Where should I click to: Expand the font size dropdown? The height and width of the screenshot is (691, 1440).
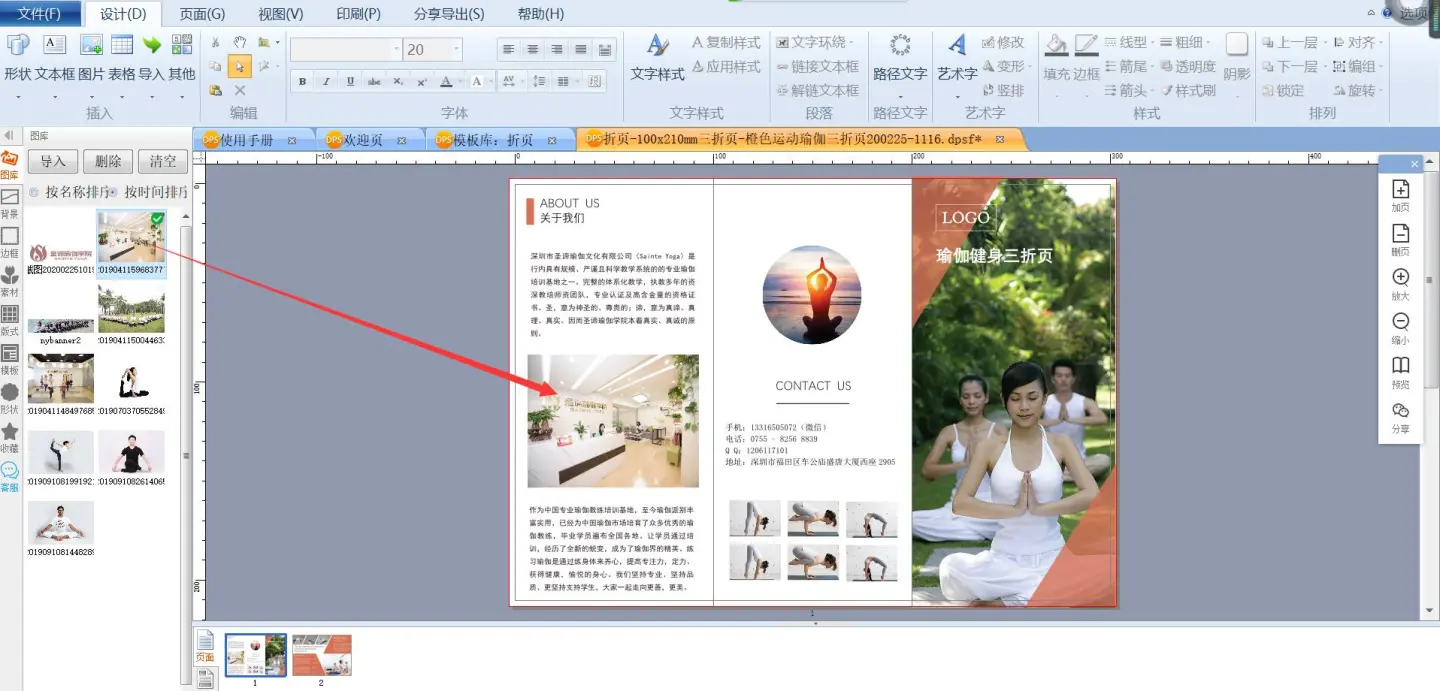tap(456, 49)
